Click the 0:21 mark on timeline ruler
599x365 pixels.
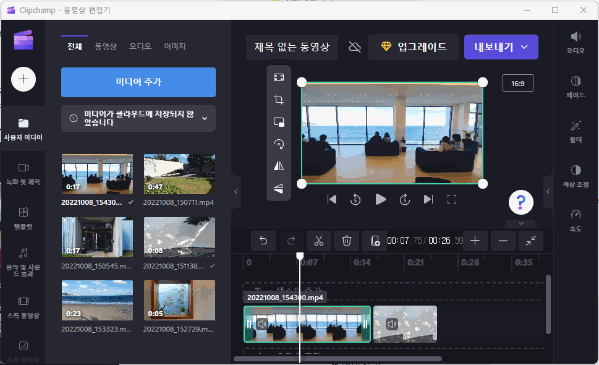tap(415, 263)
